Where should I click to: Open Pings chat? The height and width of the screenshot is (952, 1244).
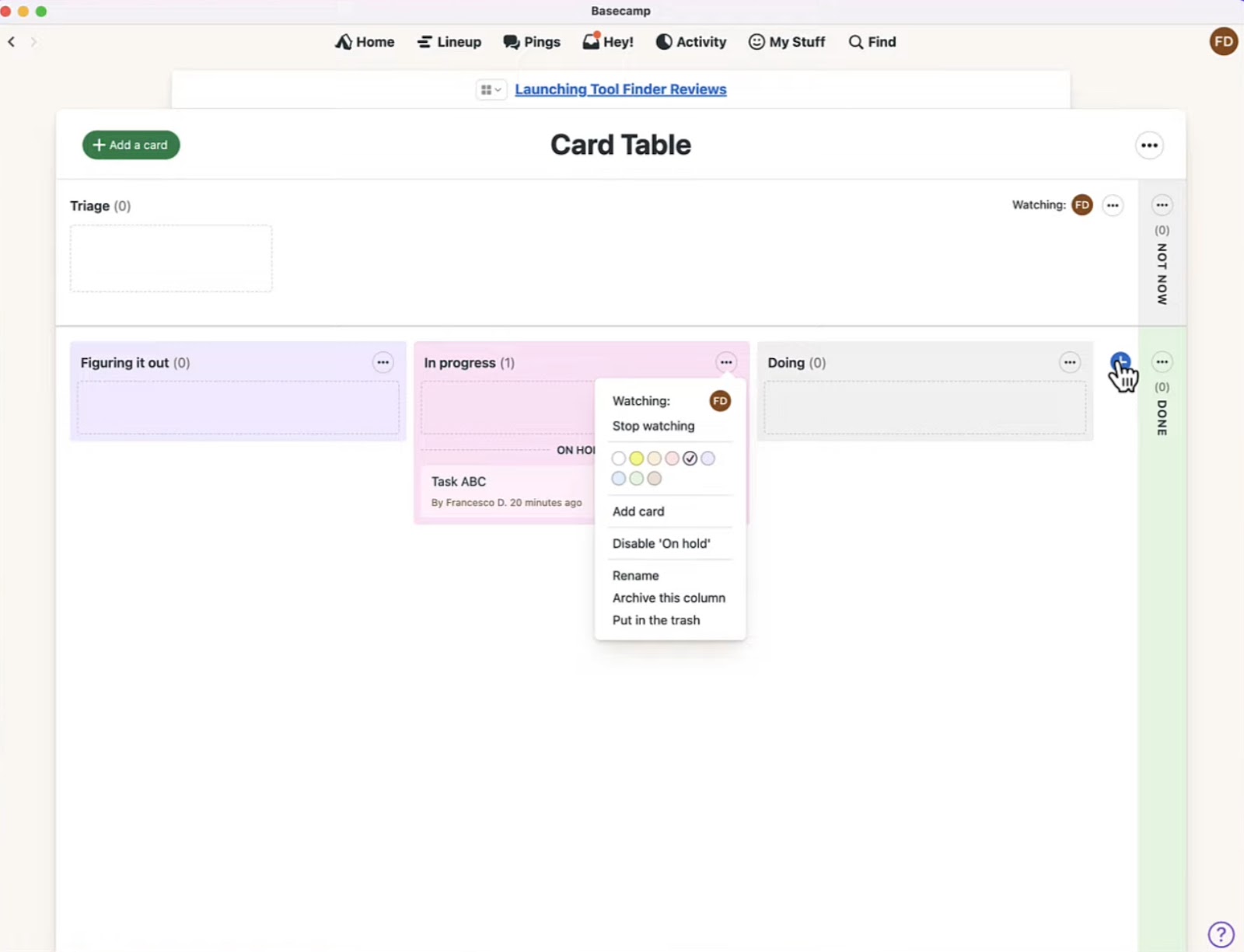pos(532,42)
